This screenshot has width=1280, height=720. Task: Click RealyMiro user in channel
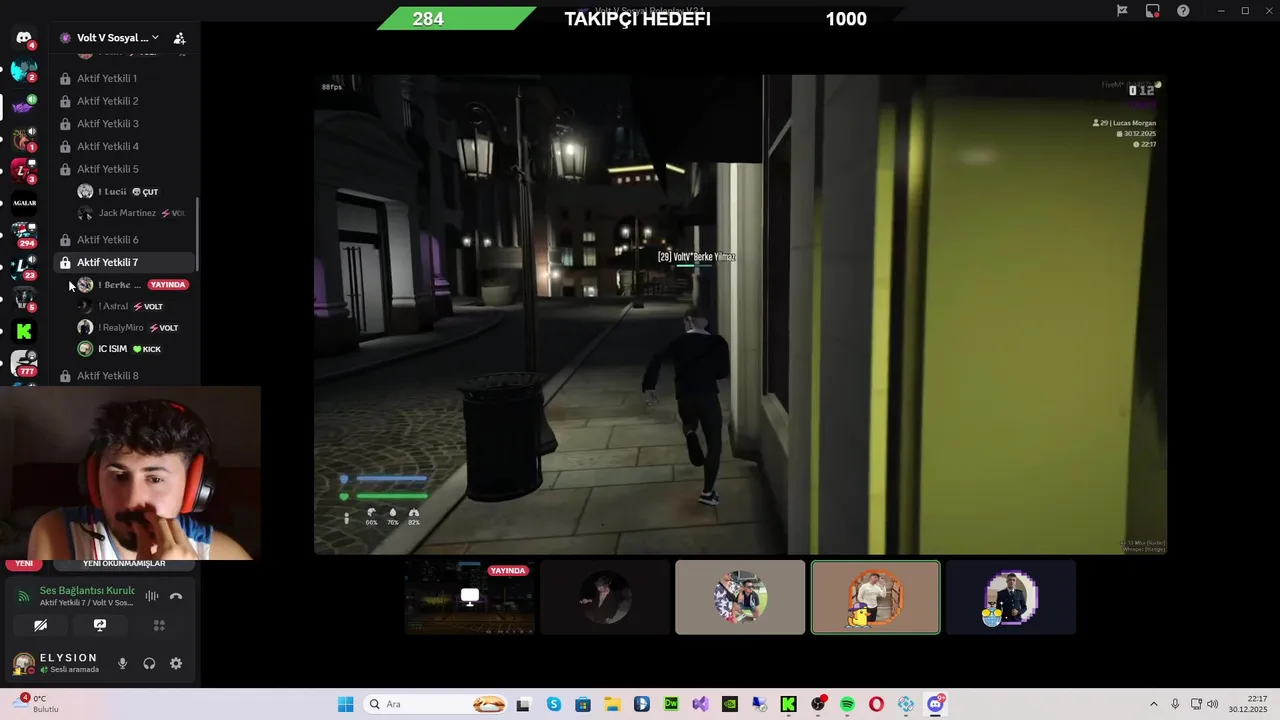pos(133,328)
